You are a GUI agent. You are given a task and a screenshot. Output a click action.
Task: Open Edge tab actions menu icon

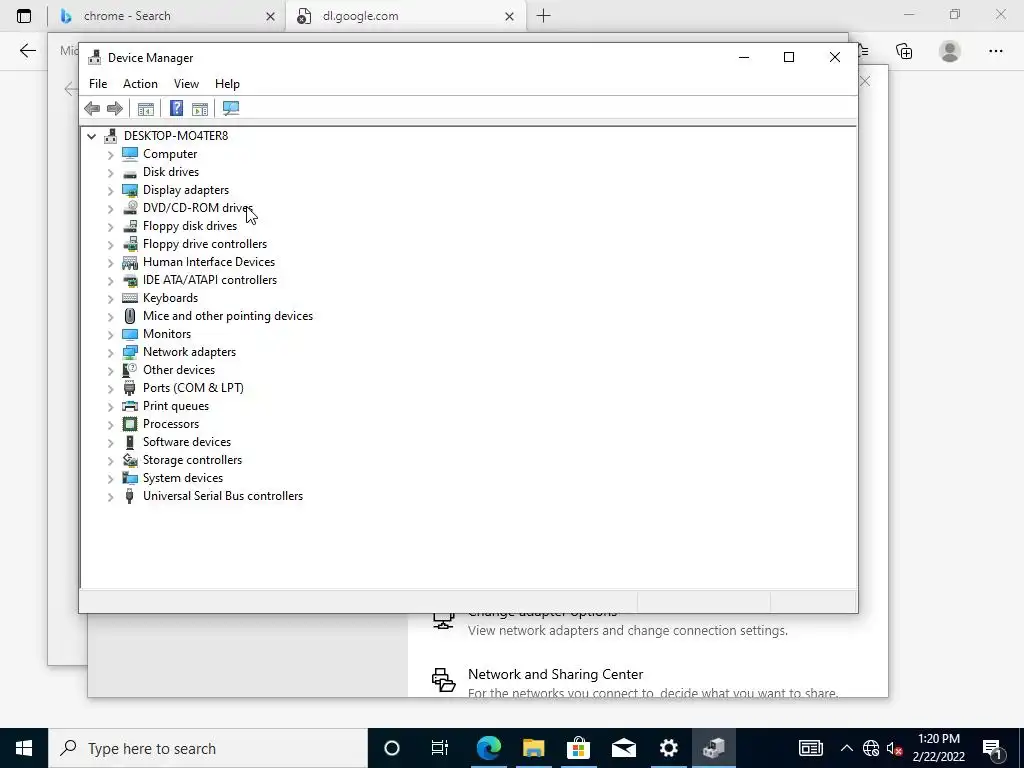[x=24, y=16]
